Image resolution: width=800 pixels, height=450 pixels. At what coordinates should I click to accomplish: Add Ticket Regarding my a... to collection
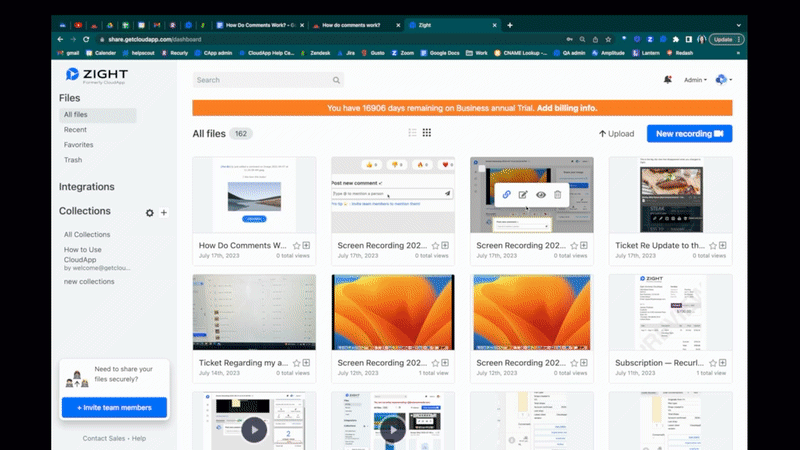(x=306, y=363)
